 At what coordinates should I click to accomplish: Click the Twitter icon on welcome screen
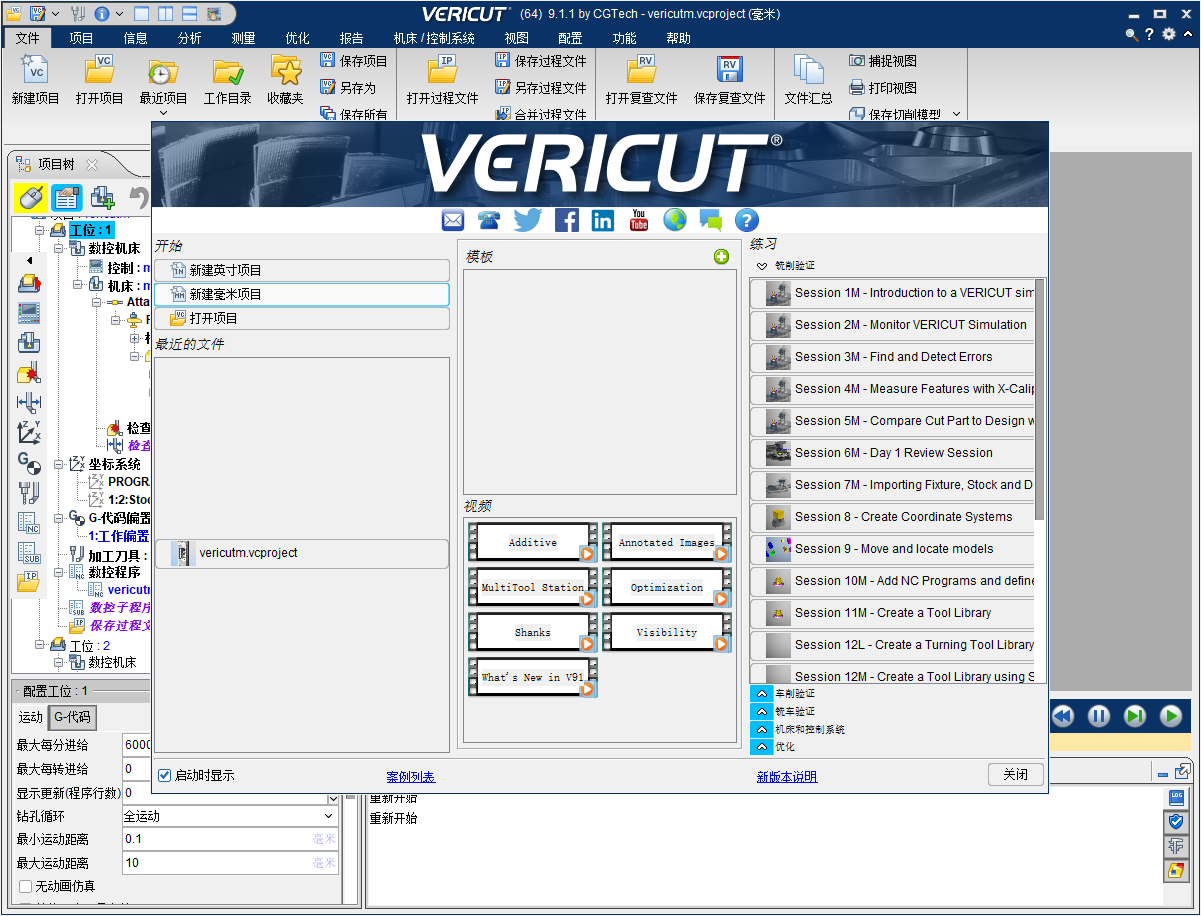point(527,220)
